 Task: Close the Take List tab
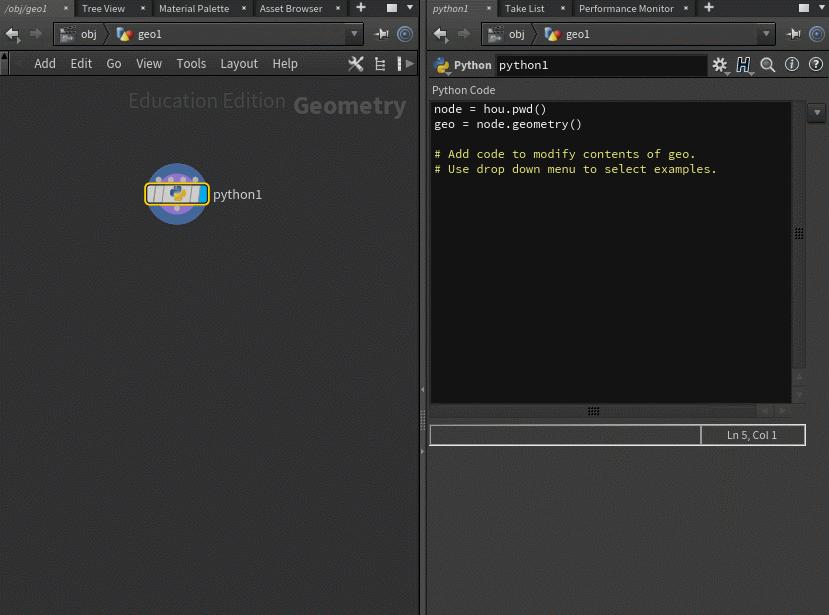tap(563, 8)
